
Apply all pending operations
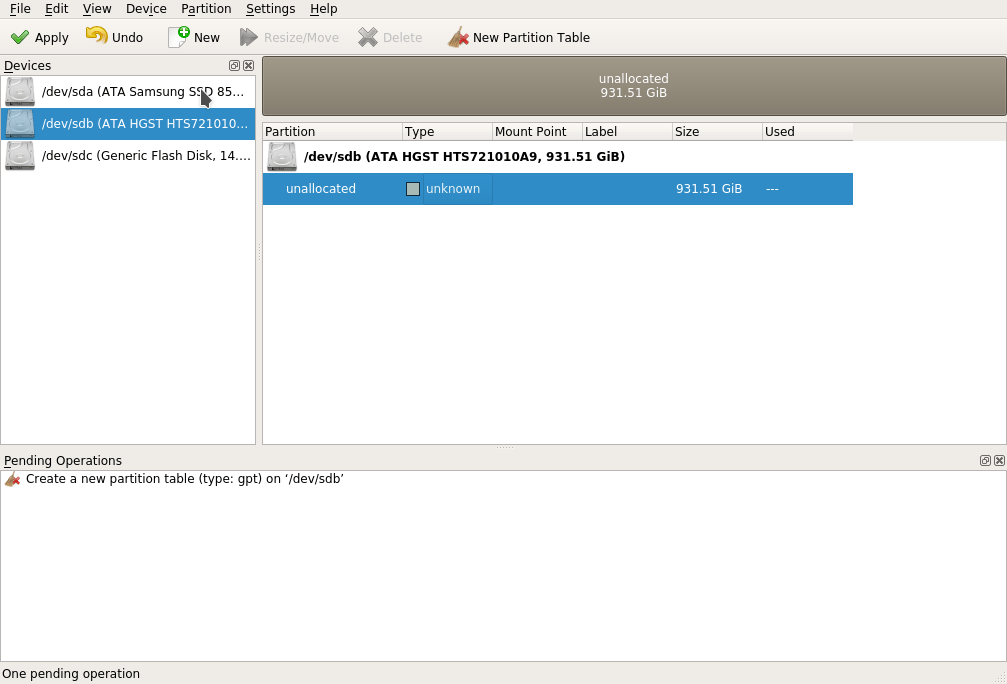[x=39, y=37]
